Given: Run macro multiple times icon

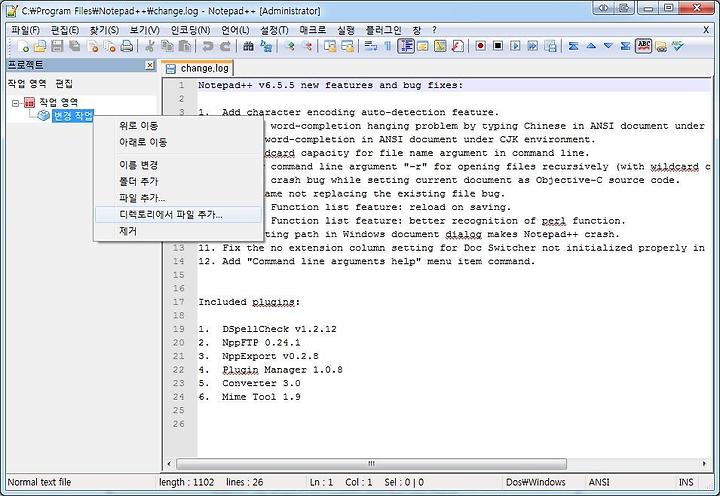Looking at the screenshot, I should (533, 46).
